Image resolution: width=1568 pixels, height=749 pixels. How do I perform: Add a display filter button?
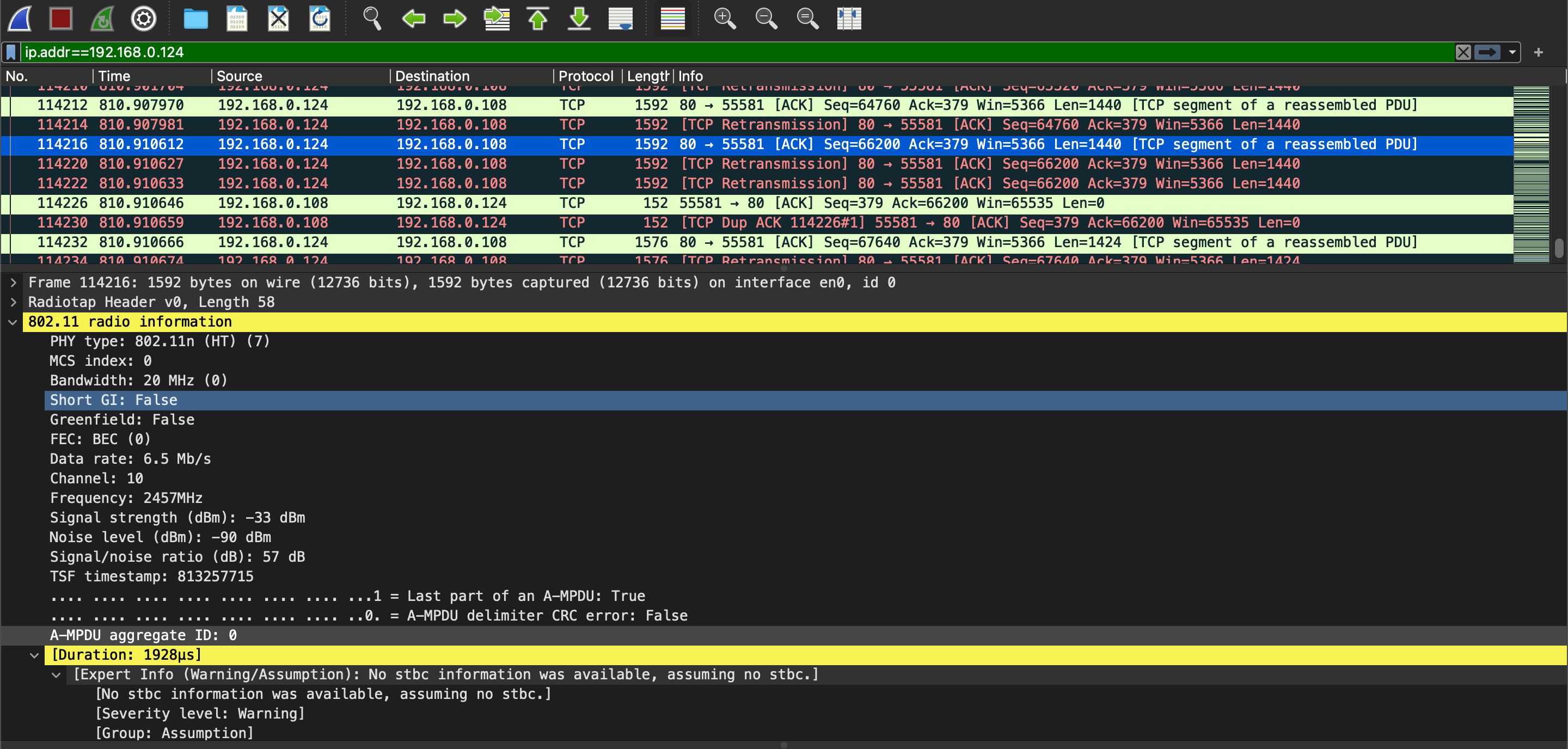point(1538,52)
